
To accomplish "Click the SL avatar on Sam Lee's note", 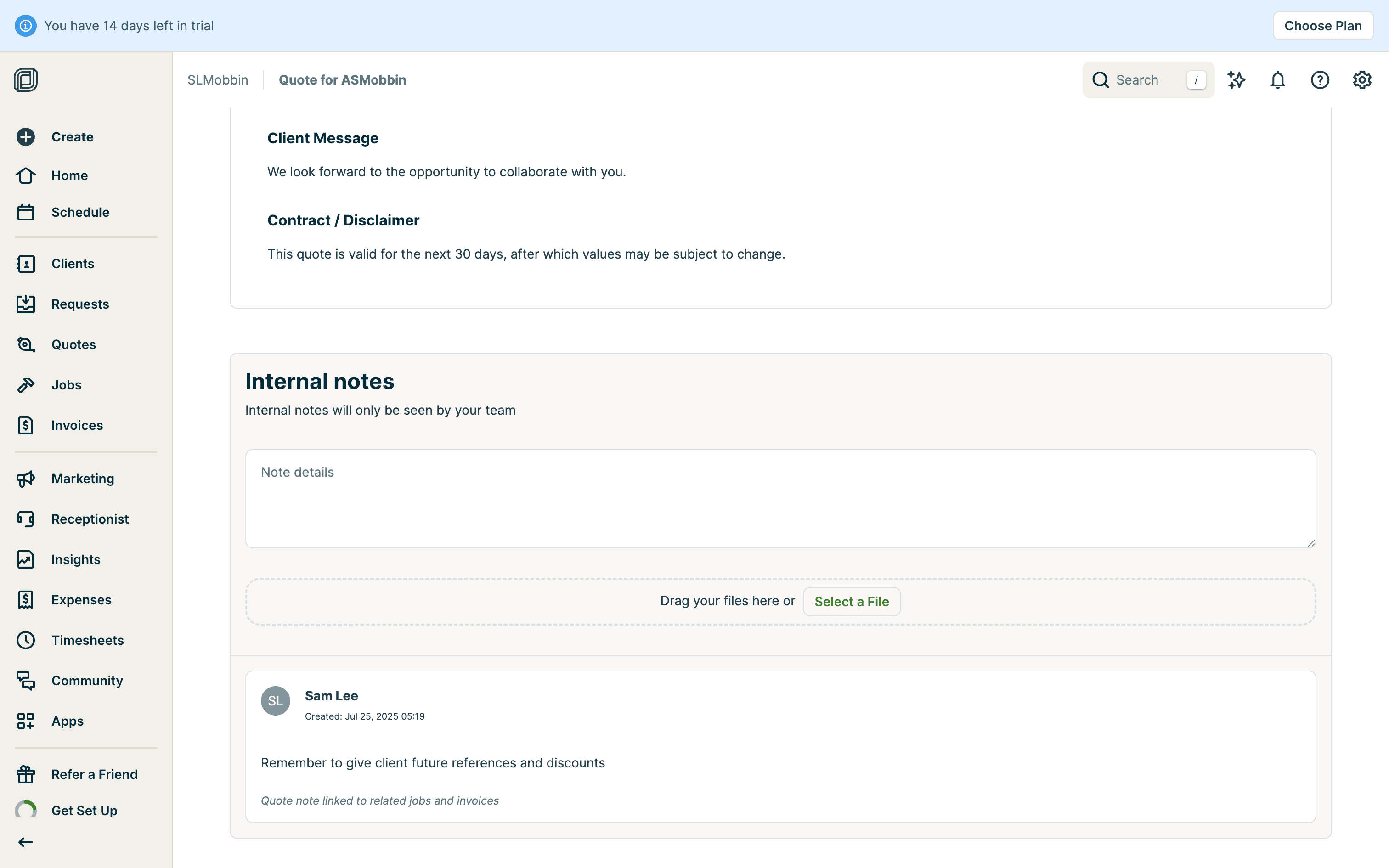I will pos(276,700).
